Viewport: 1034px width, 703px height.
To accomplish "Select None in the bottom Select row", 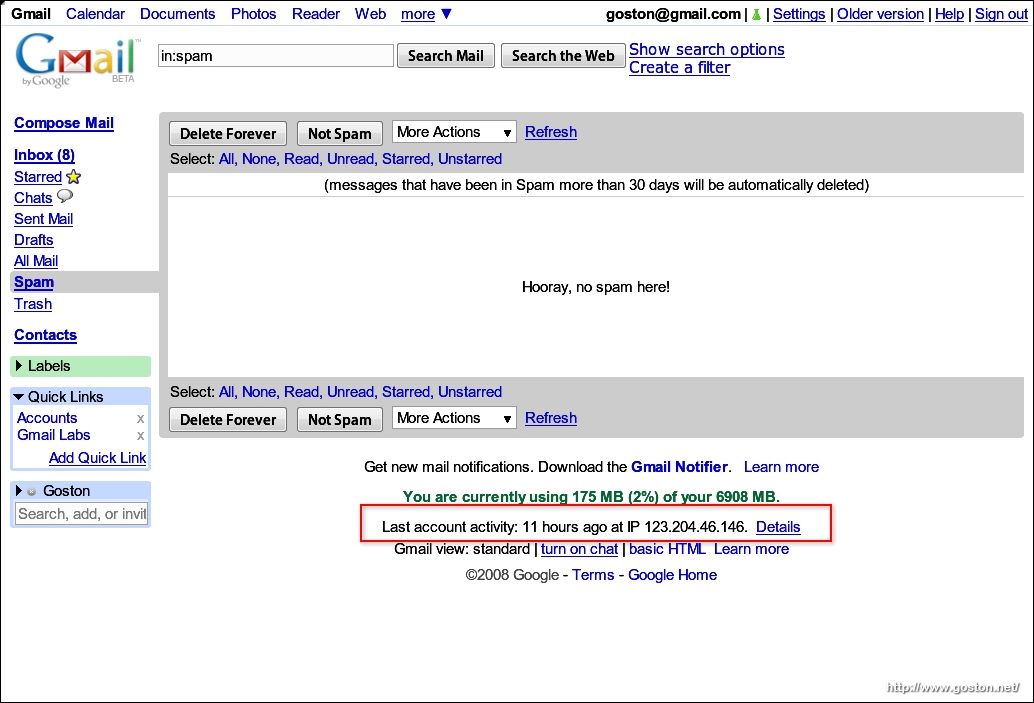I will [259, 392].
